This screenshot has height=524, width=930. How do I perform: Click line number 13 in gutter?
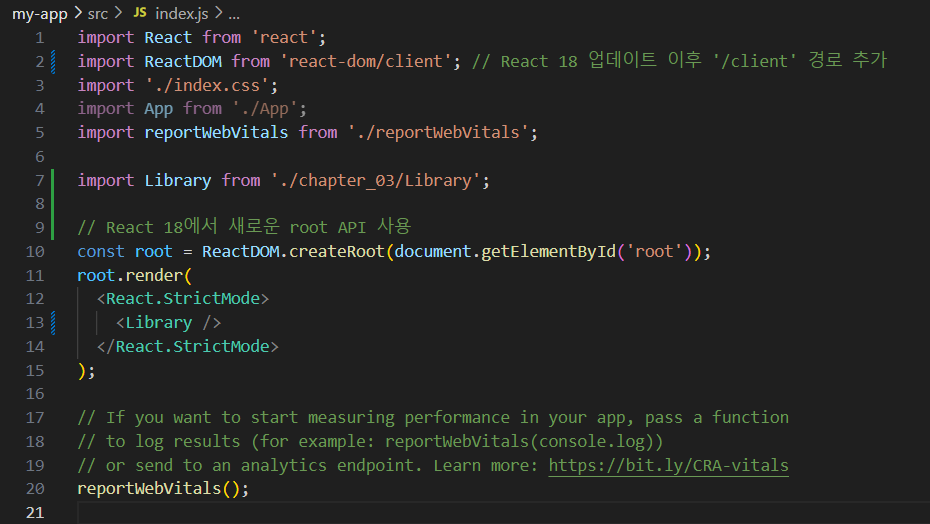click(35, 323)
